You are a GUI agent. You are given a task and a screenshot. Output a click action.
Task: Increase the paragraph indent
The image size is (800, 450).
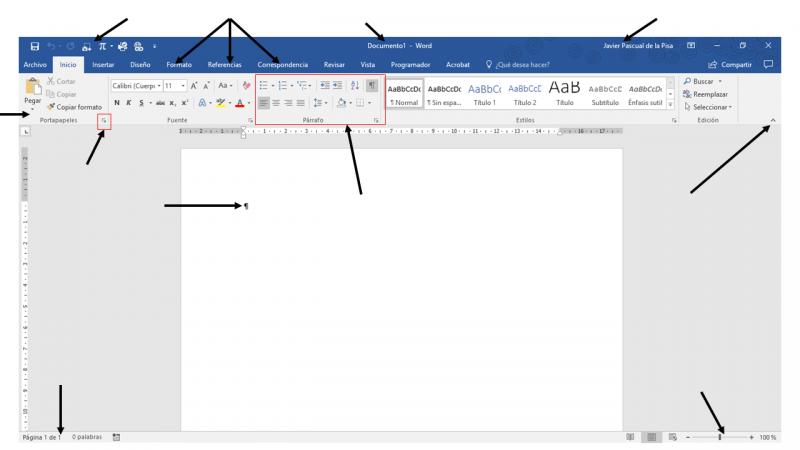337,86
